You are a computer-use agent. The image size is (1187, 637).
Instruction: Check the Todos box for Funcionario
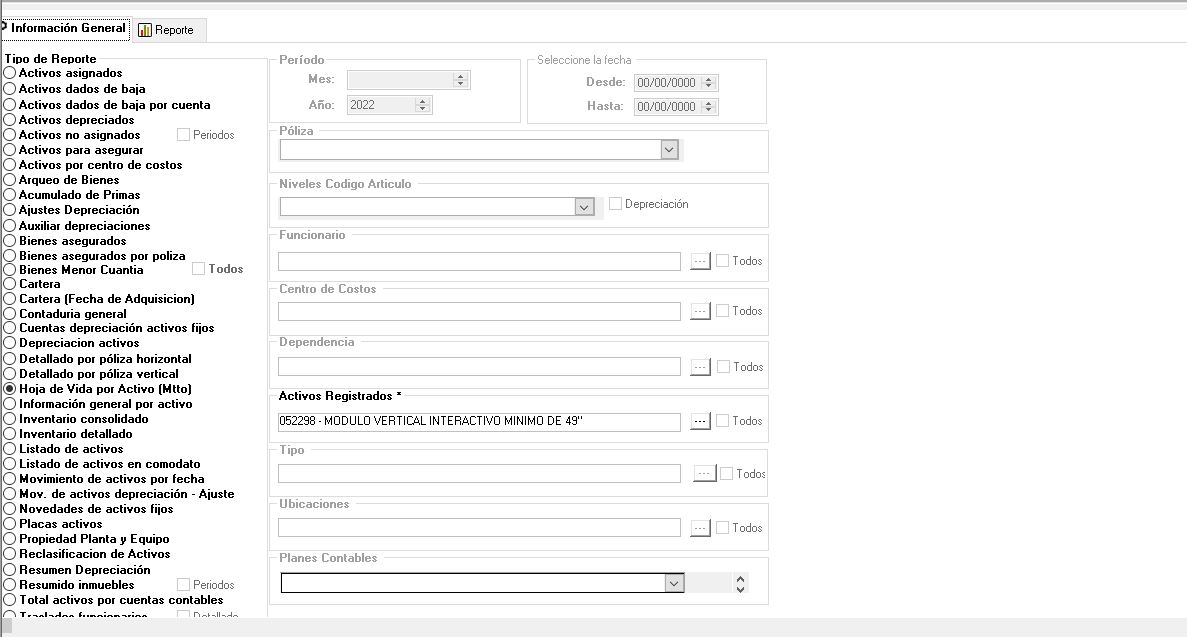coord(723,261)
